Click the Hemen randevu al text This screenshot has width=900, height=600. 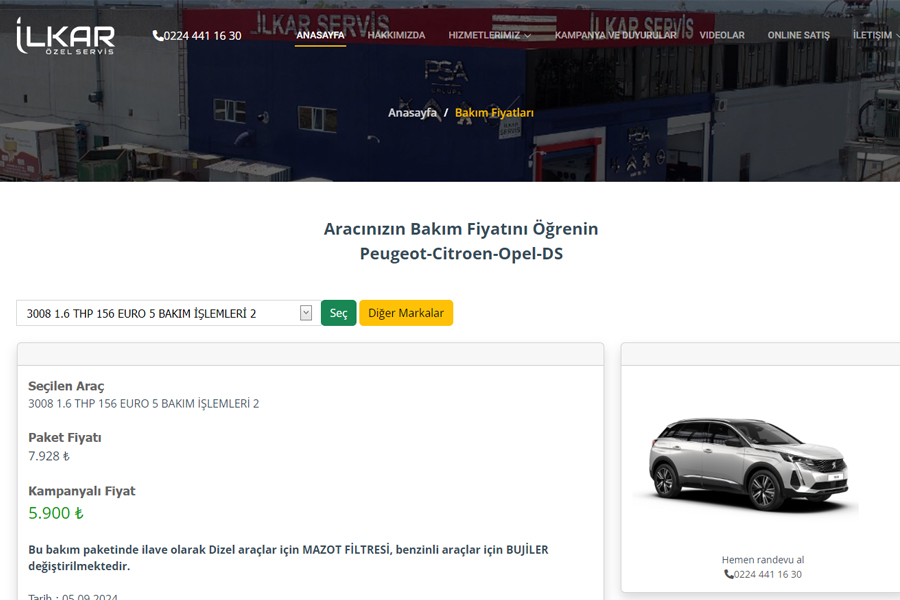762,559
